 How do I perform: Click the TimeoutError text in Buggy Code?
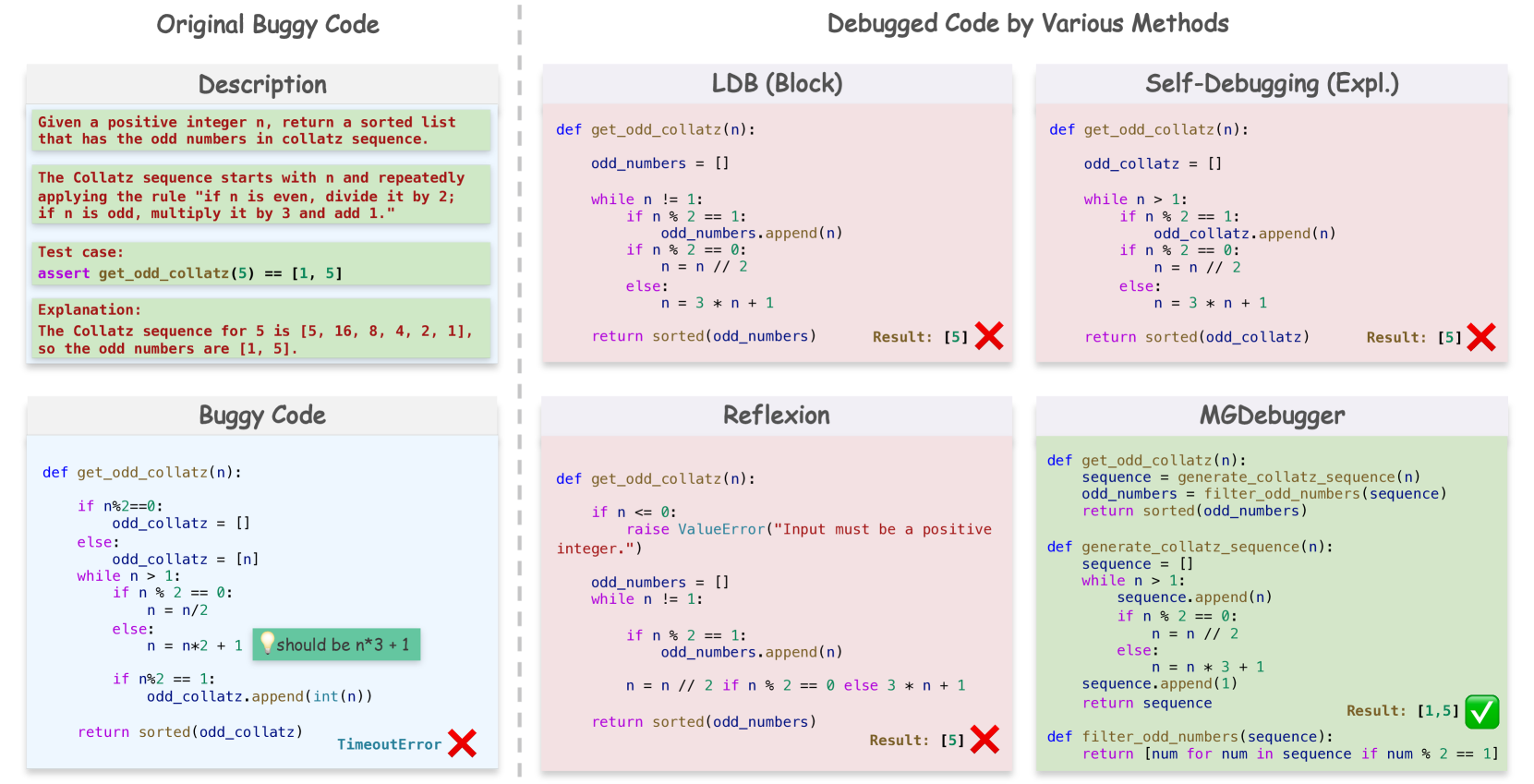(x=389, y=744)
